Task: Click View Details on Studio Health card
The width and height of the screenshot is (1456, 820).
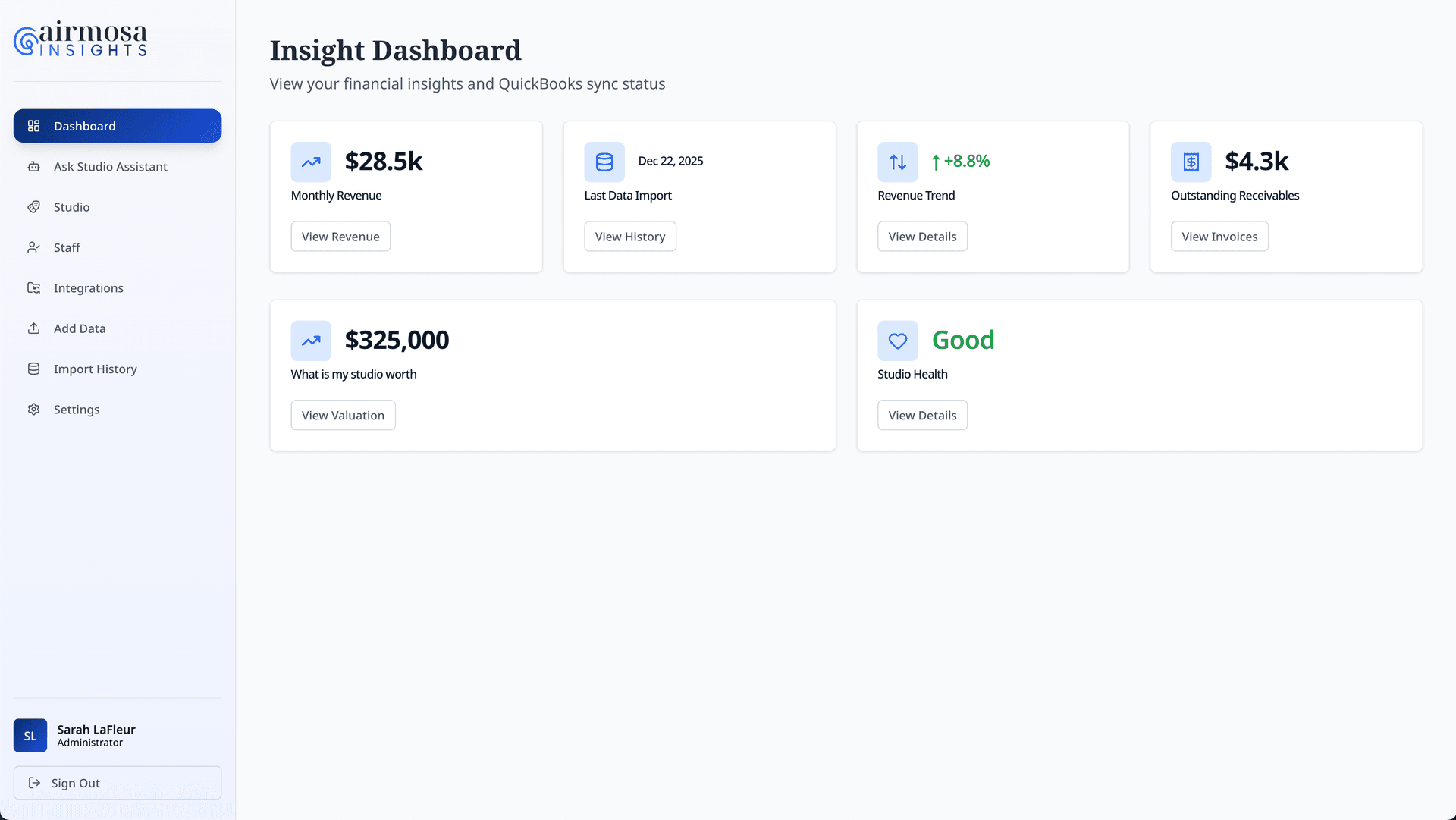Action: (x=922, y=415)
